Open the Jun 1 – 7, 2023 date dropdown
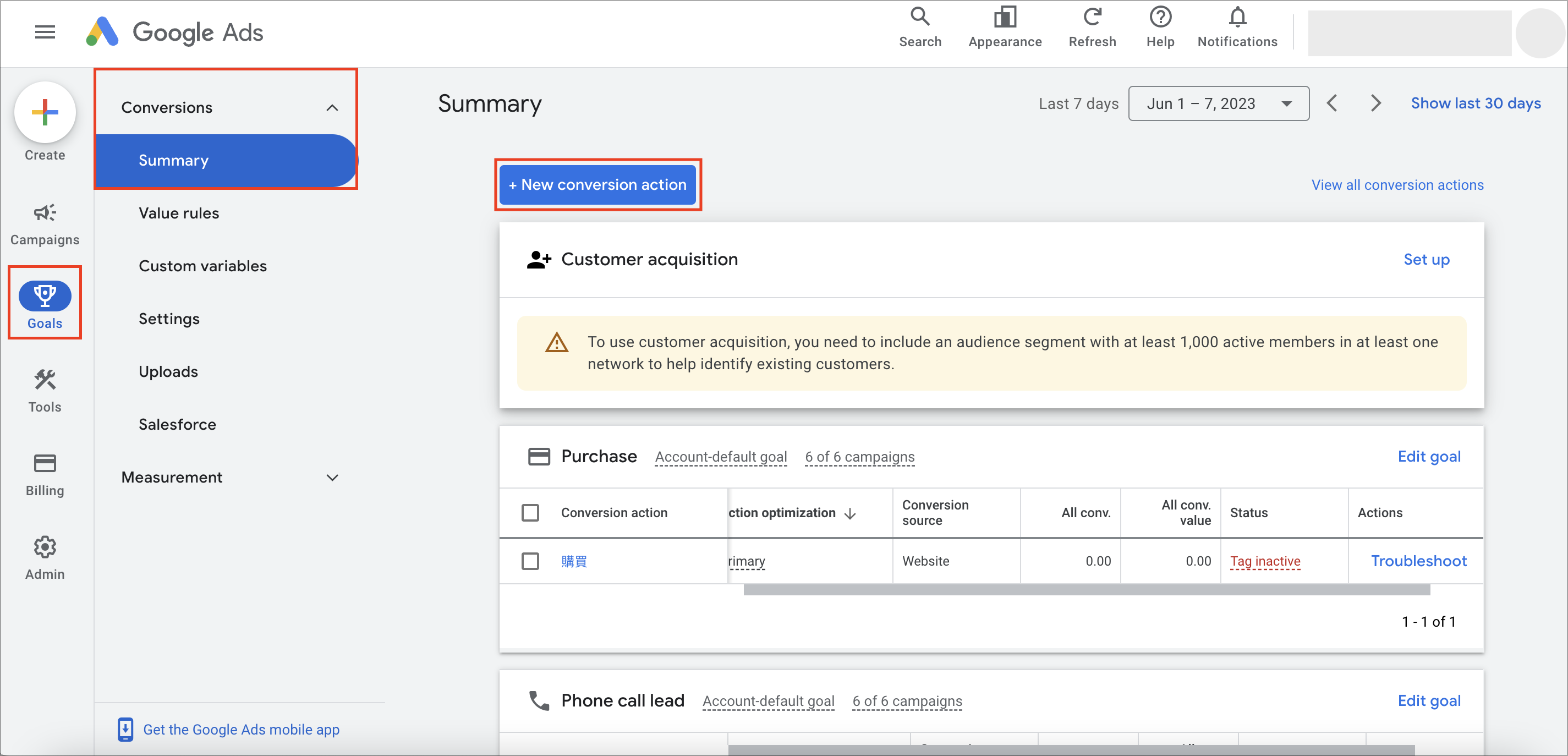 click(x=1218, y=103)
